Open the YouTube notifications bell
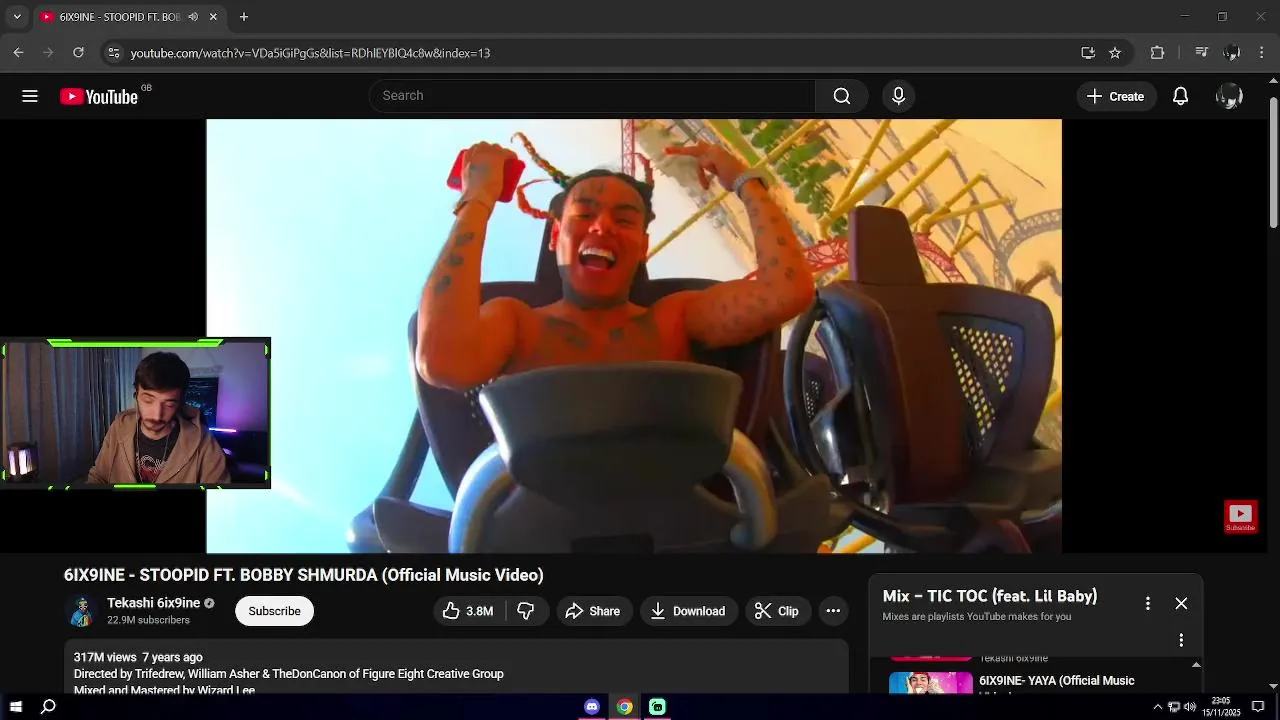Screen dimensions: 1280x720 tap(1180, 96)
